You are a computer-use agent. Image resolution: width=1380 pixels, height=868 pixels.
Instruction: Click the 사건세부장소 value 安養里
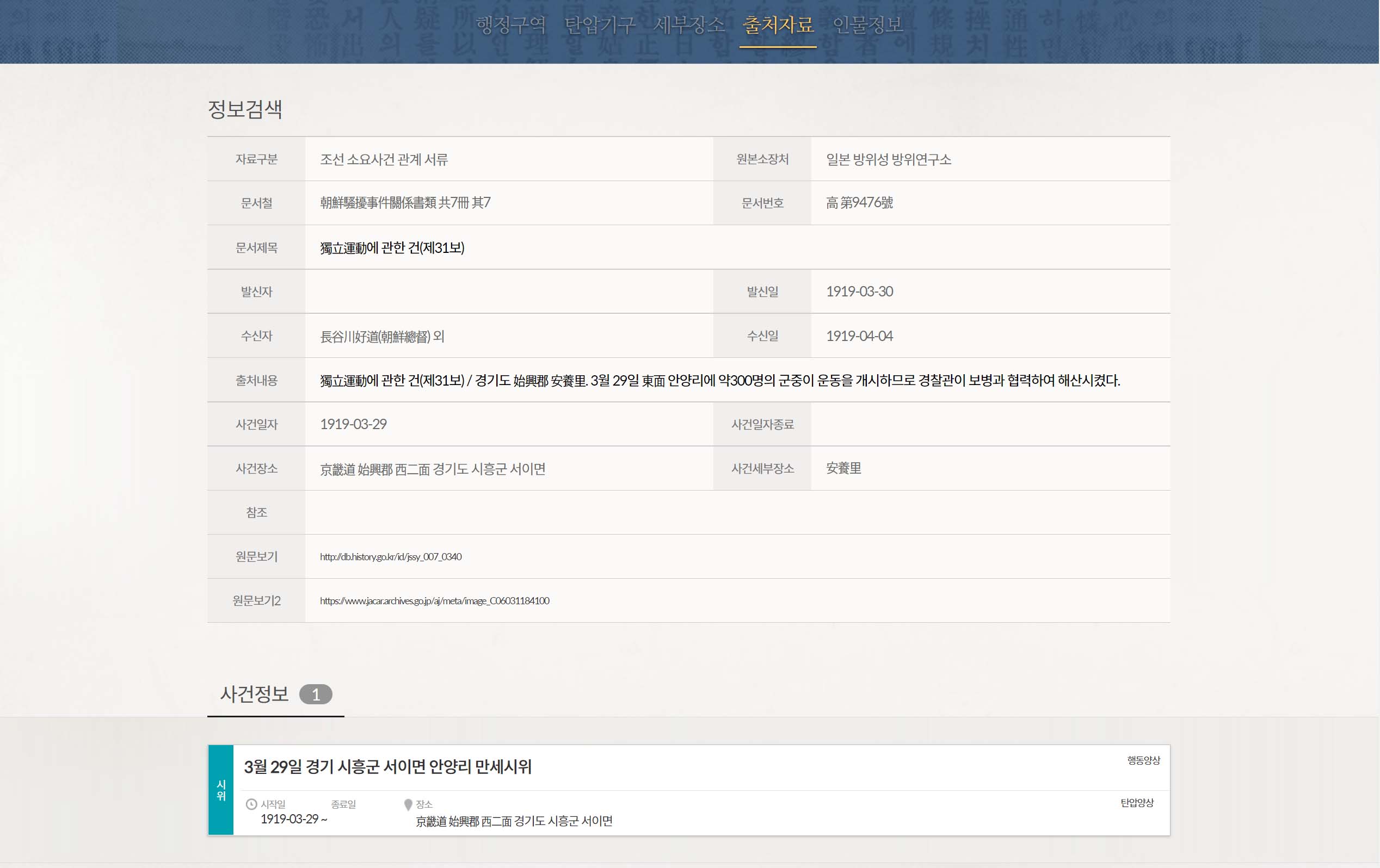843,468
